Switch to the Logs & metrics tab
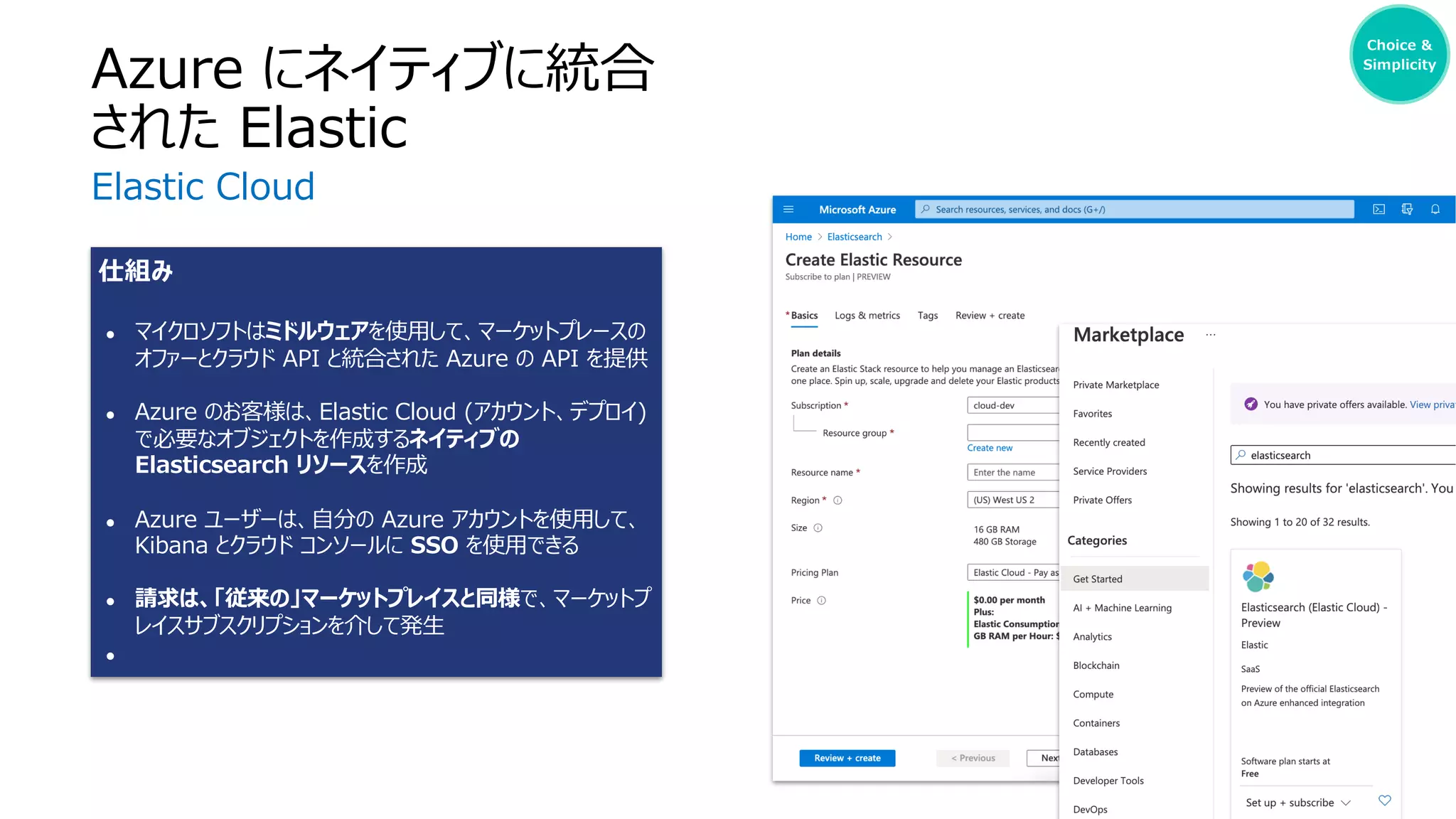 [x=867, y=315]
